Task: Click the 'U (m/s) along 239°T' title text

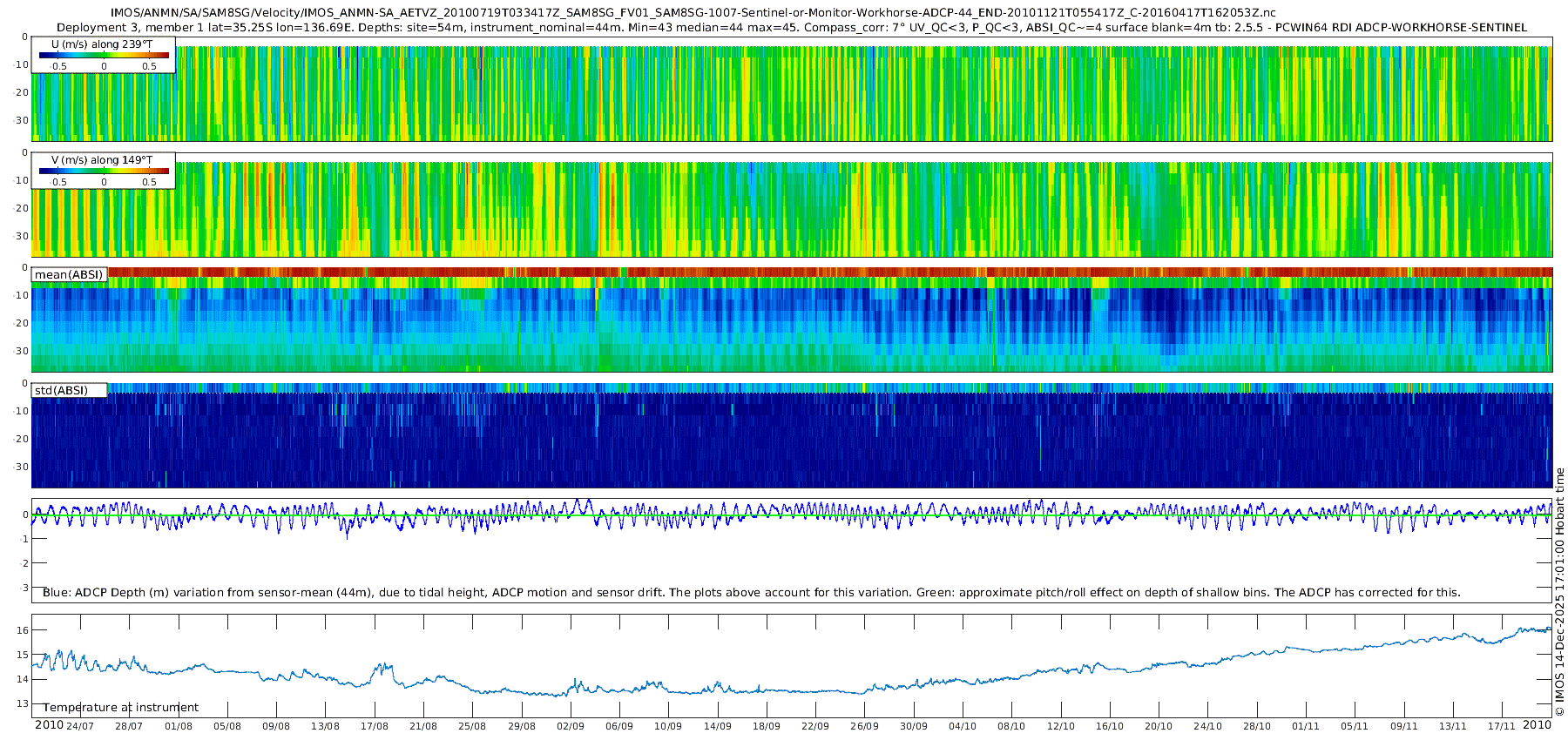Action: pyautogui.click(x=102, y=44)
